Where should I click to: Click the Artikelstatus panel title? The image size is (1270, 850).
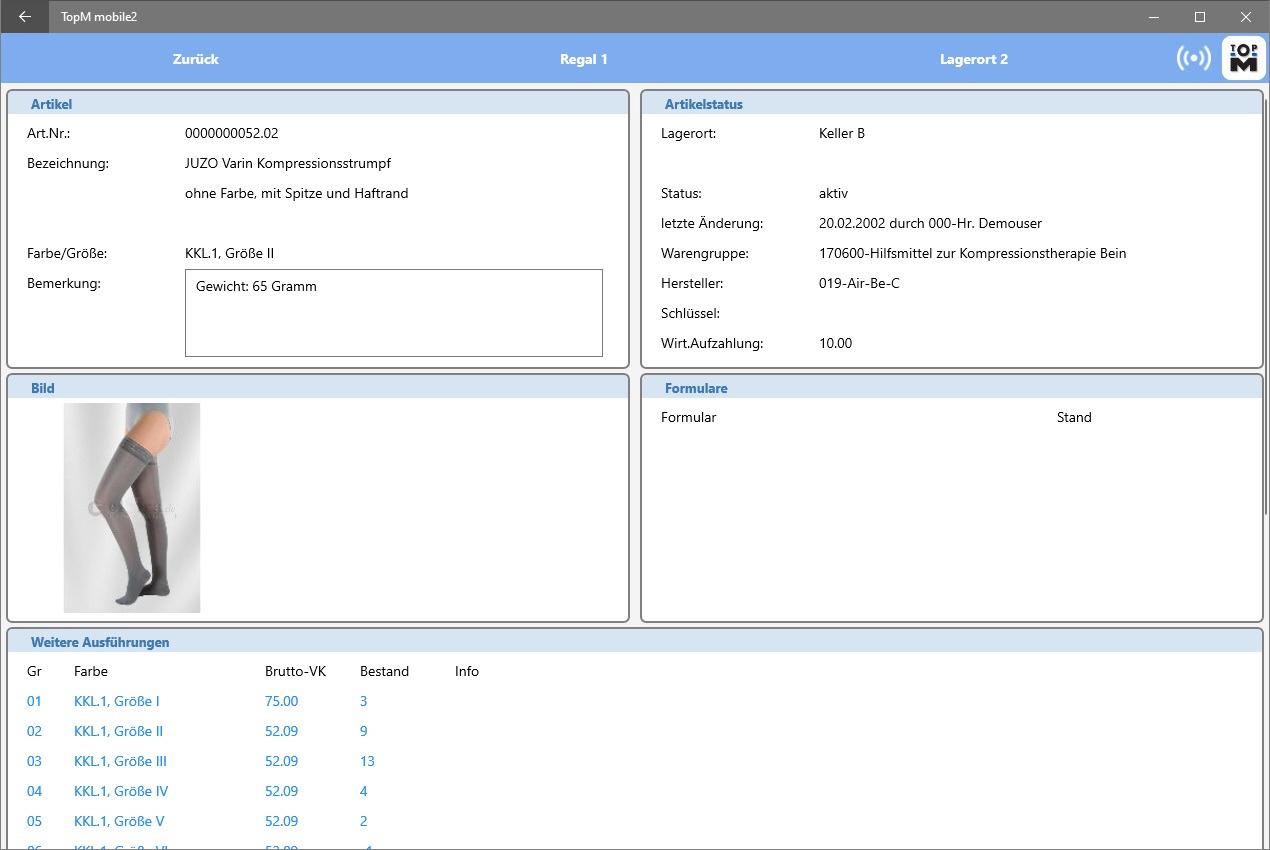click(x=704, y=104)
